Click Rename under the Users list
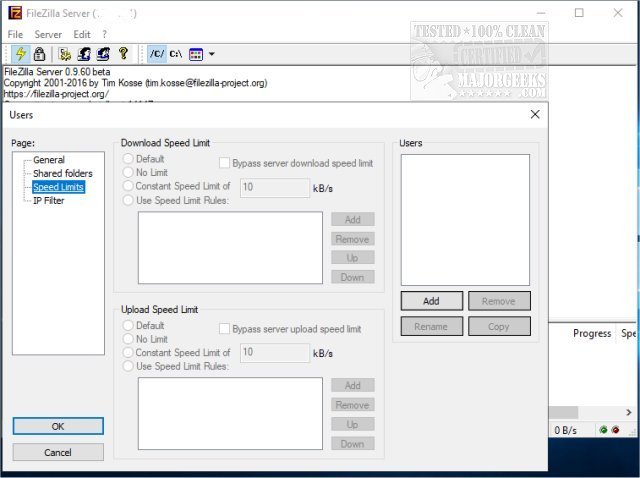The width and height of the screenshot is (640, 478). [x=431, y=326]
